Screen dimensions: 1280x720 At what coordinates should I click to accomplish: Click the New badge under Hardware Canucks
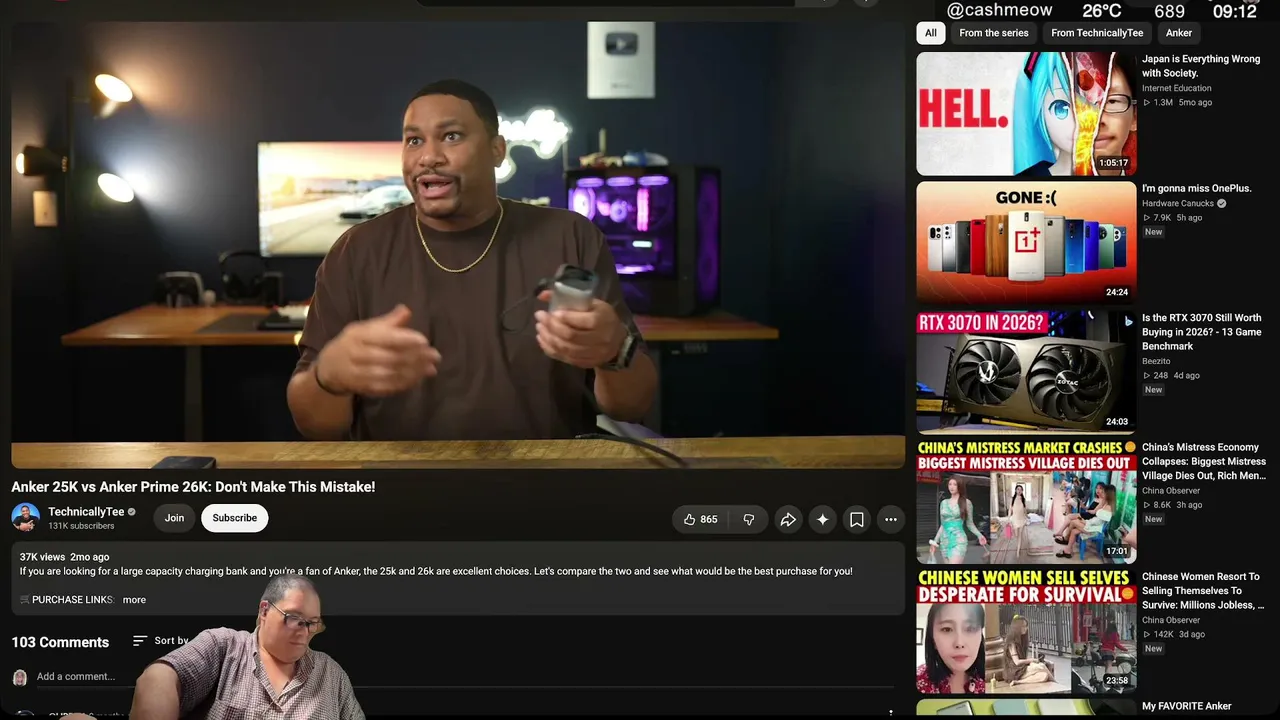[1154, 232]
